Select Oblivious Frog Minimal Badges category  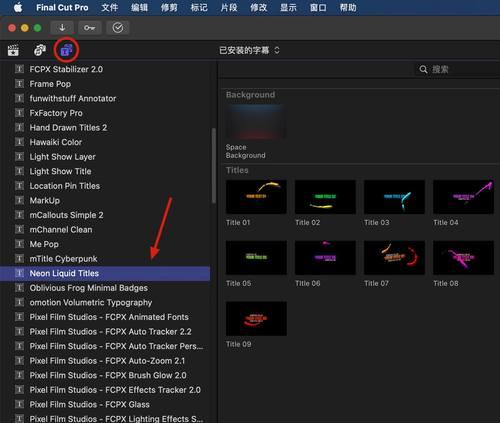pos(105,288)
